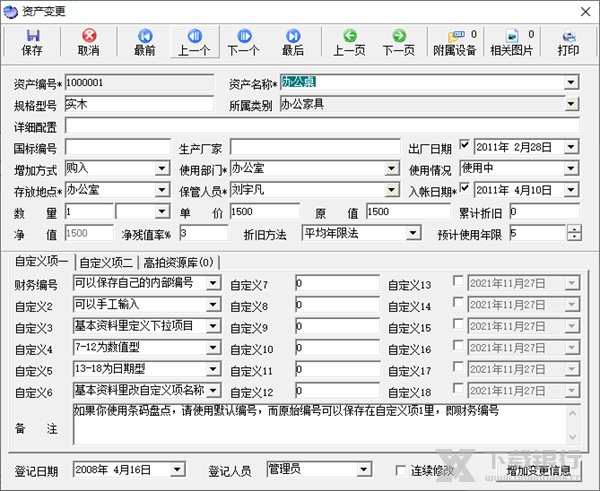Open the 存放地点 dropdown
600x491 pixels.
[162, 190]
